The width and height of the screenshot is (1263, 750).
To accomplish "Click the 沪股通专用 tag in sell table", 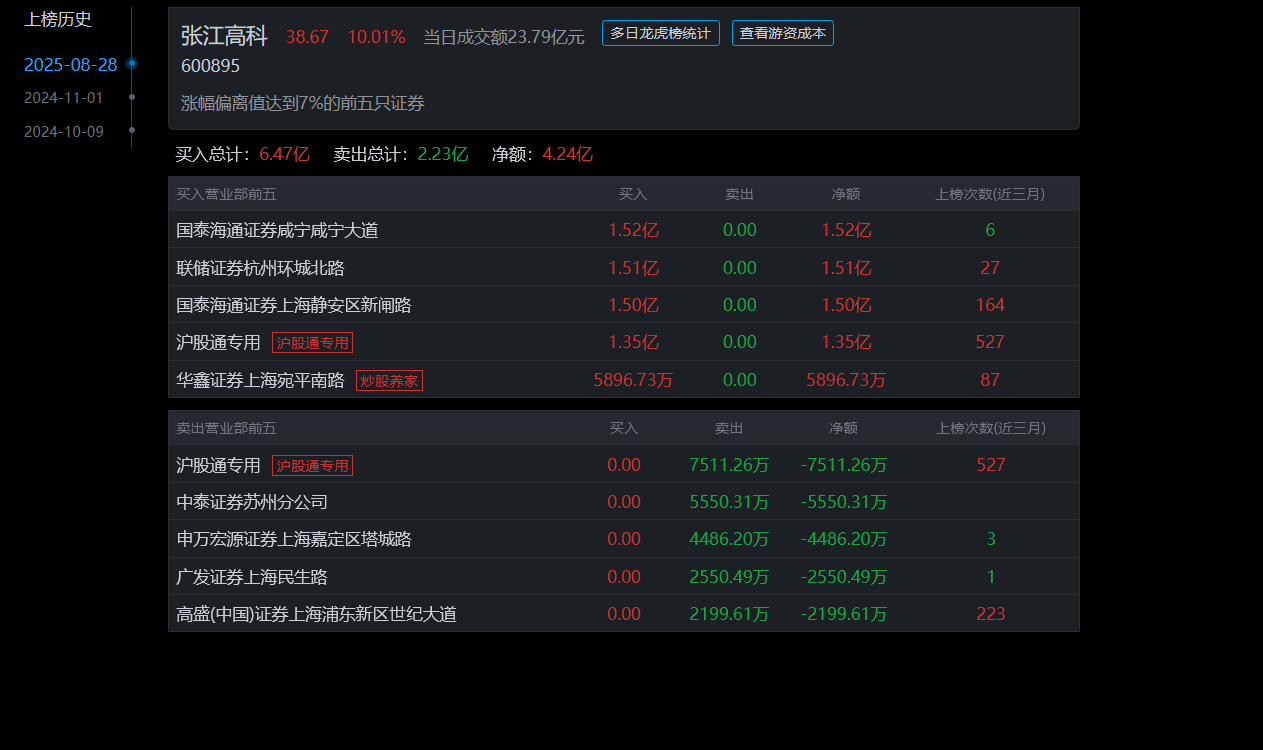I will point(312,466).
